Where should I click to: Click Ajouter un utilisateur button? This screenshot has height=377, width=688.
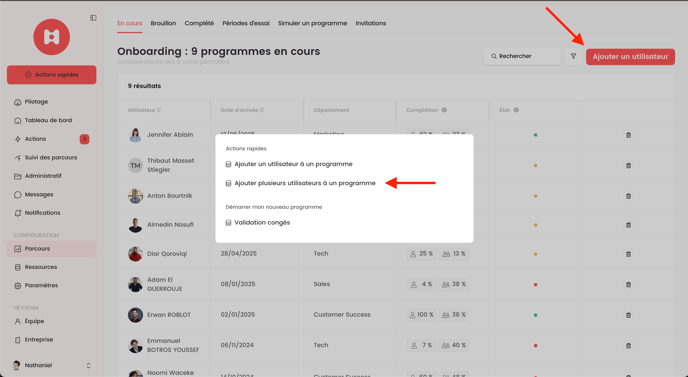(630, 57)
